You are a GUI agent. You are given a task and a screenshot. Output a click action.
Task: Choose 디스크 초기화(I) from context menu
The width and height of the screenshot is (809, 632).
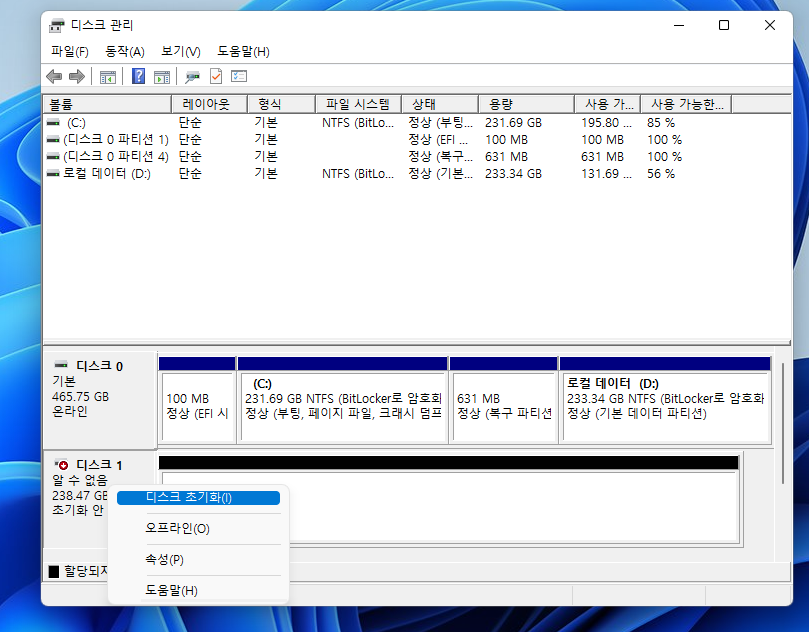pos(199,497)
